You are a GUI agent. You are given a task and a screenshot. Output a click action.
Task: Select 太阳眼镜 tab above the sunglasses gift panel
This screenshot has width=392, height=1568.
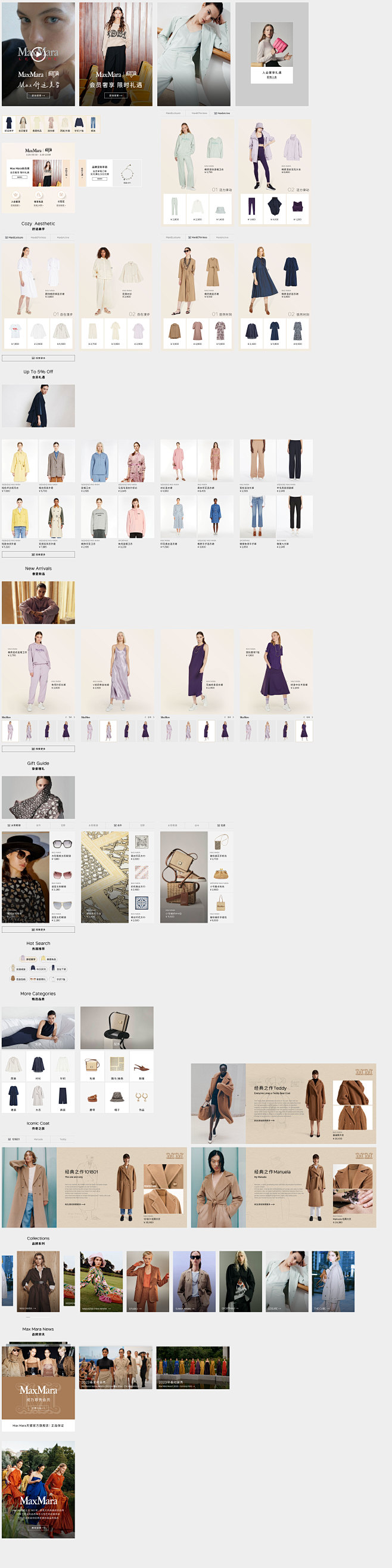14,825
